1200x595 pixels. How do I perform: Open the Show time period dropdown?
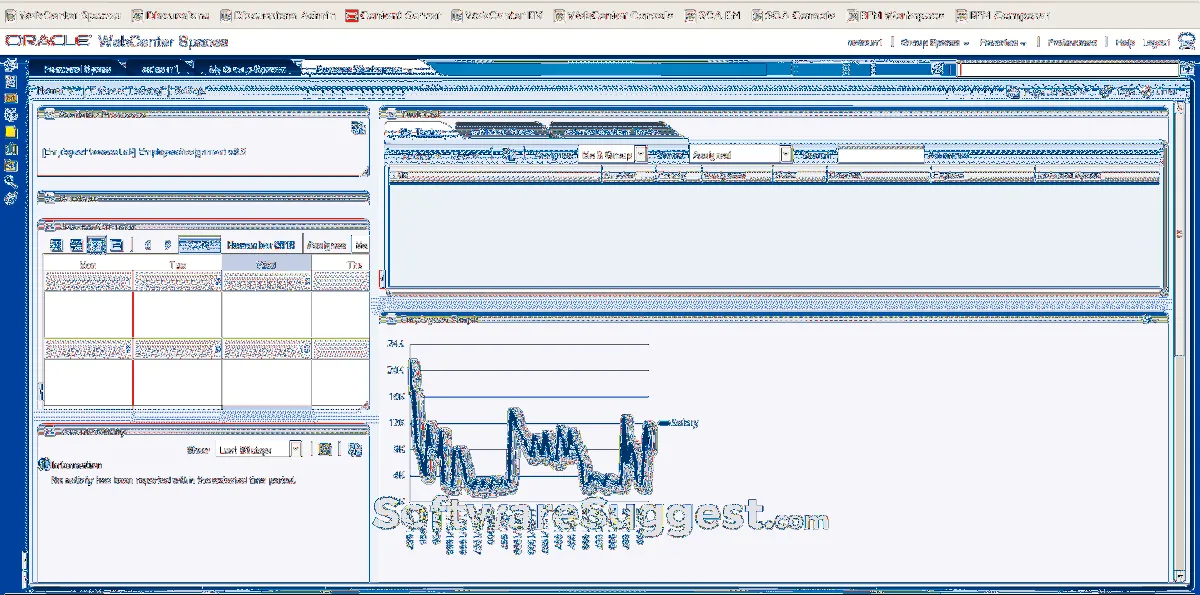click(258, 450)
